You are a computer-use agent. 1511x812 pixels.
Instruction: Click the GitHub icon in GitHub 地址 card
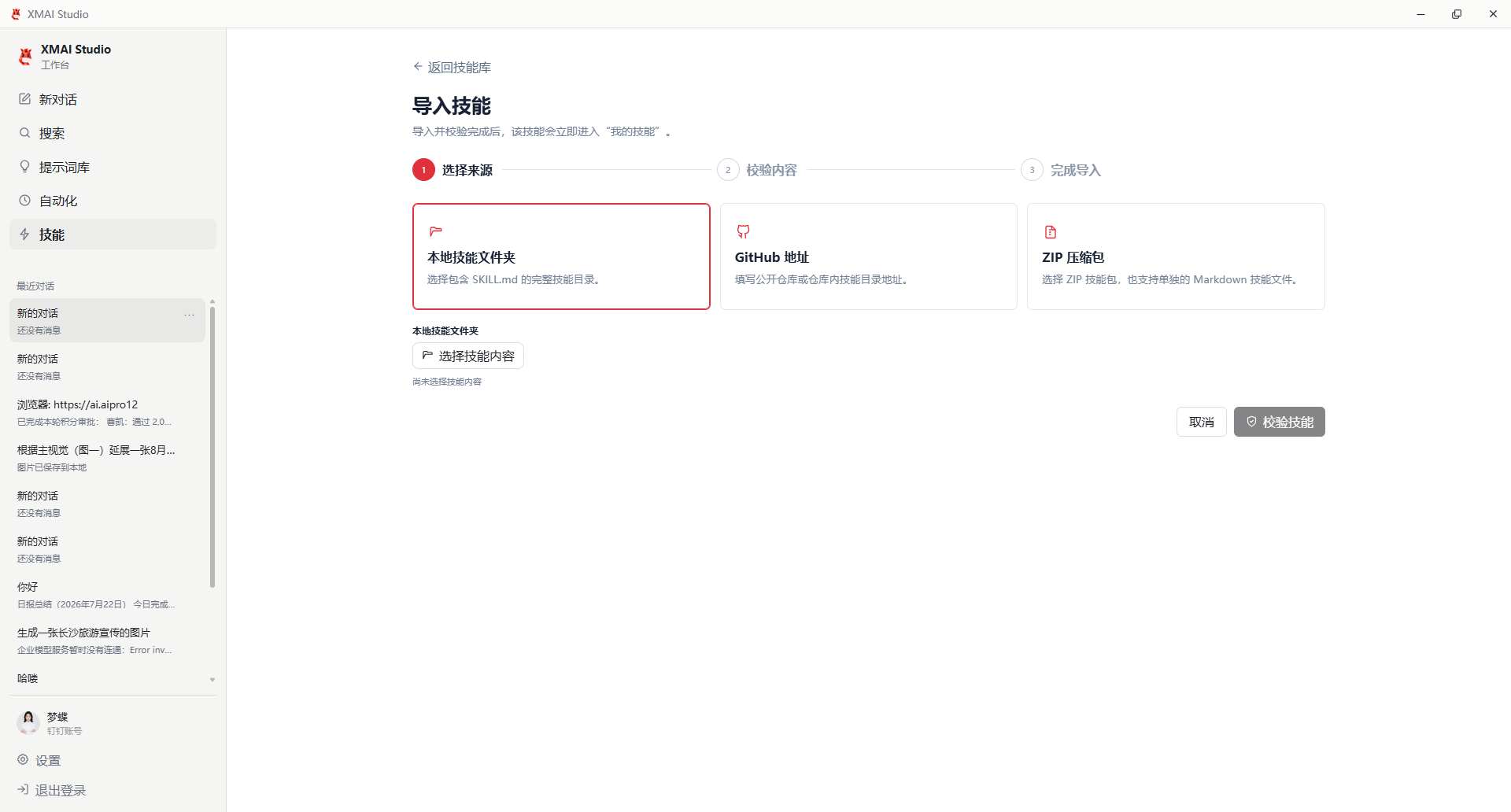743,231
